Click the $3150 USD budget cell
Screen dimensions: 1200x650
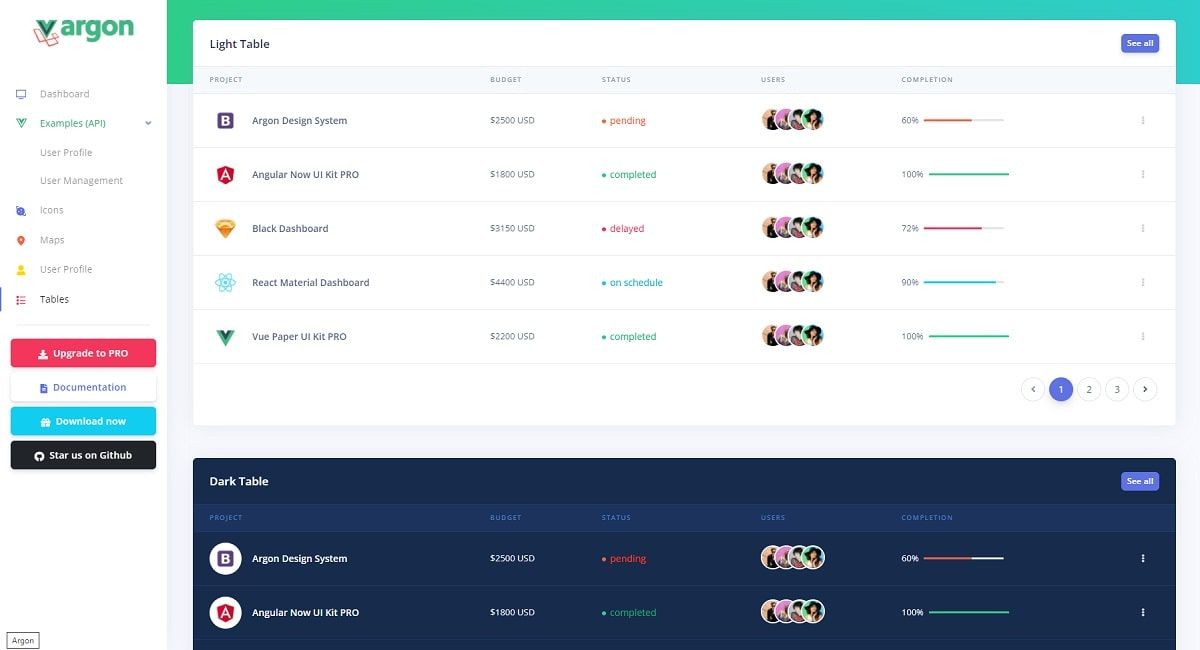(x=512, y=229)
